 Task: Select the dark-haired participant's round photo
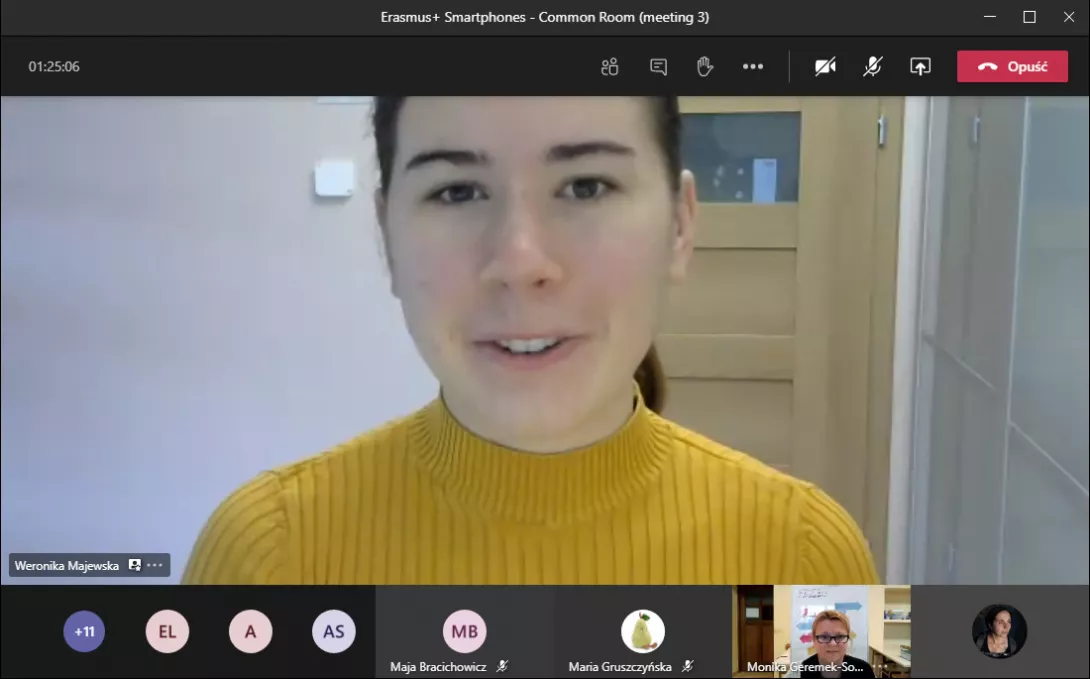(x=999, y=631)
